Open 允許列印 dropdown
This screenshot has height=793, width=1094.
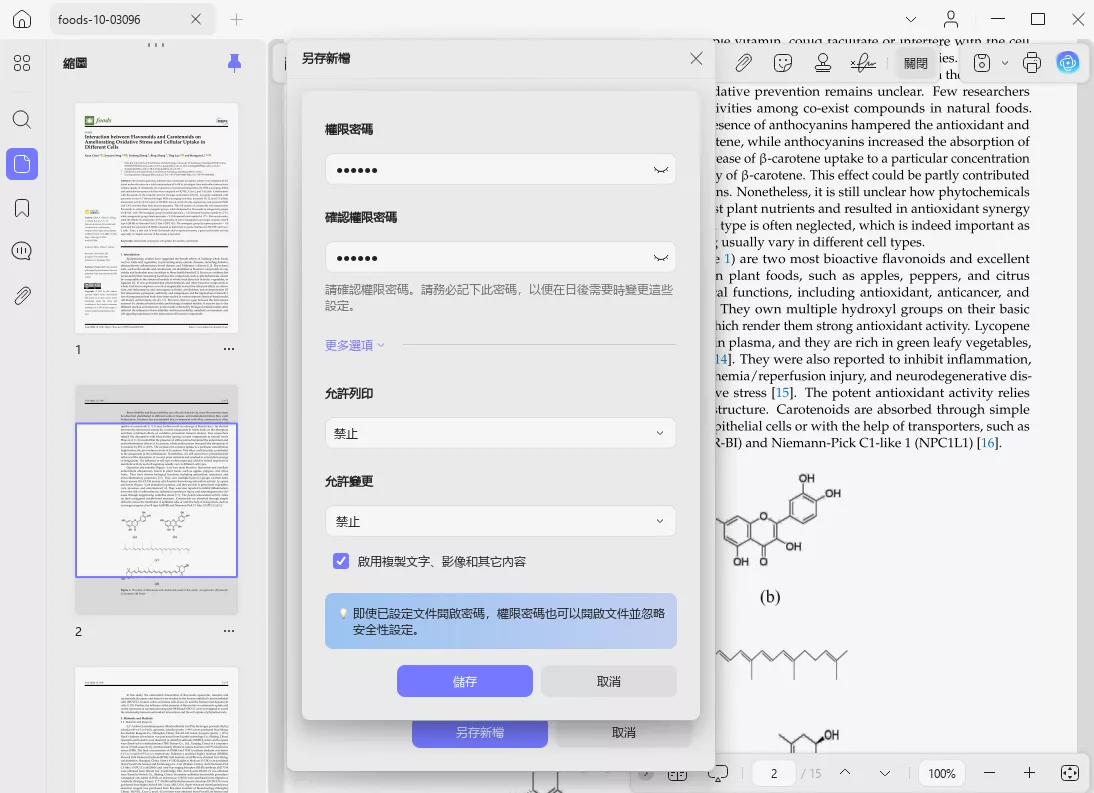tap(500, 433)
